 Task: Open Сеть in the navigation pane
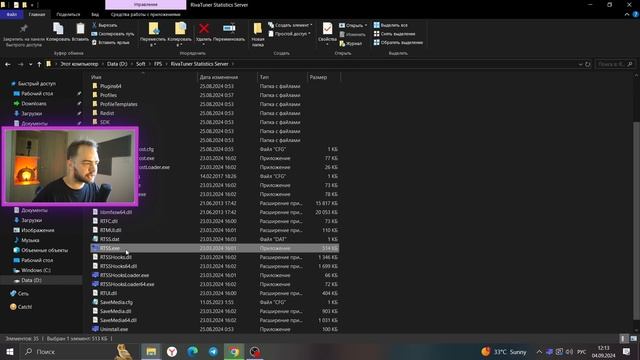point(23,293)
